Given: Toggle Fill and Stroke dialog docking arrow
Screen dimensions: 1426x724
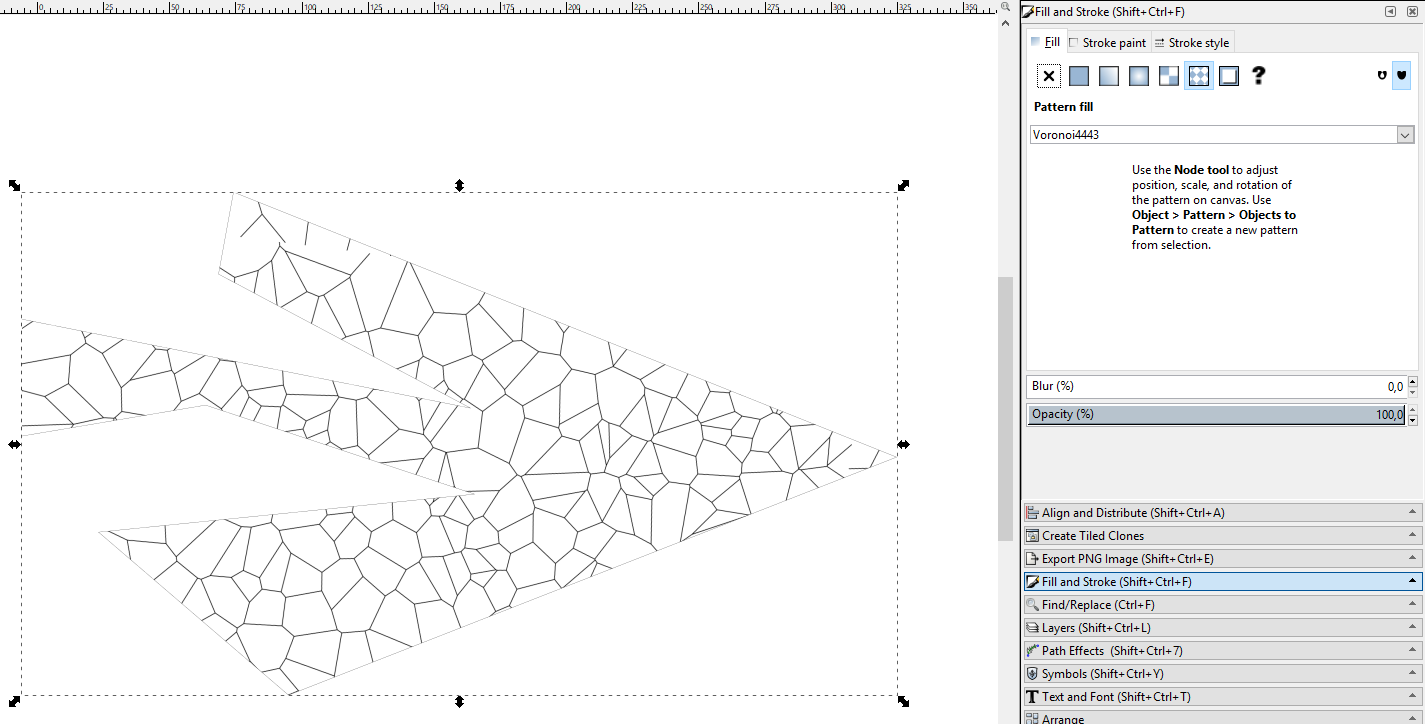Looking at the screenshot, I should coord(1389,11).
